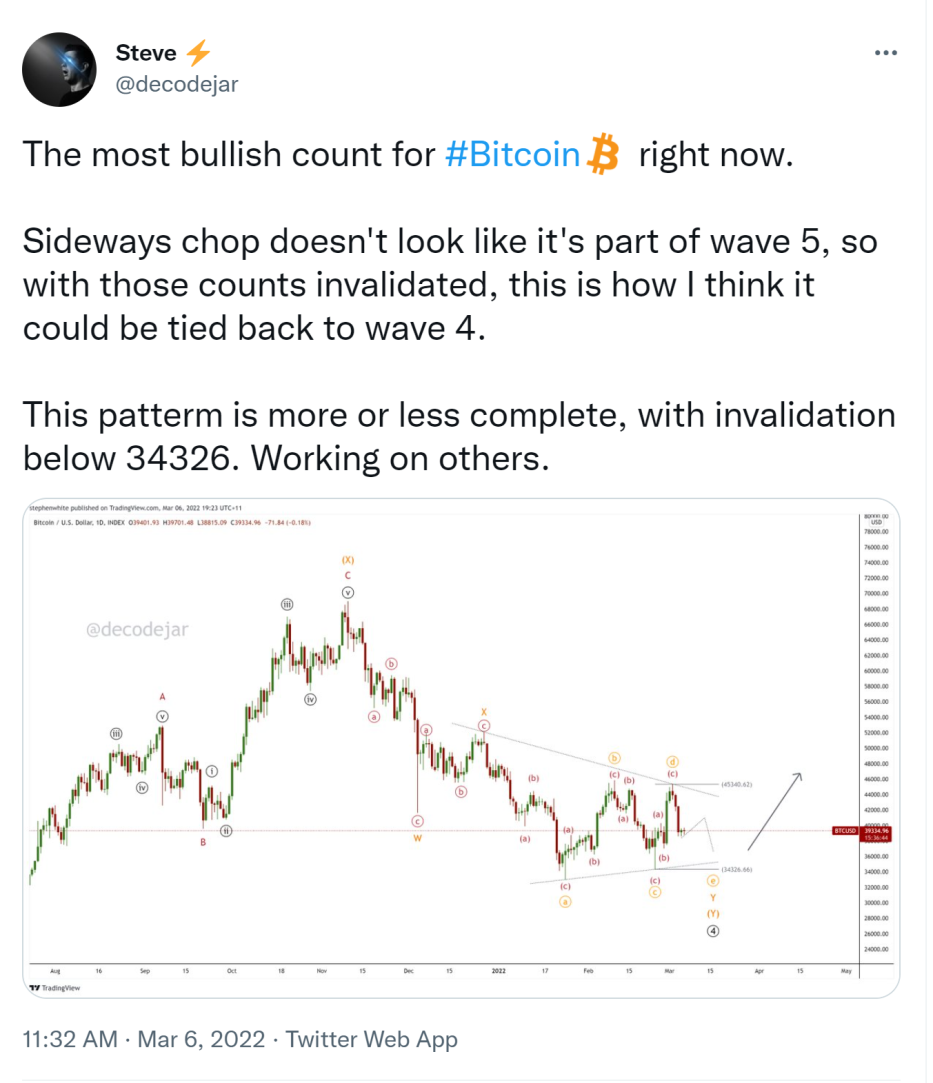Click the 2022 marker on time axis

[499, 970]
